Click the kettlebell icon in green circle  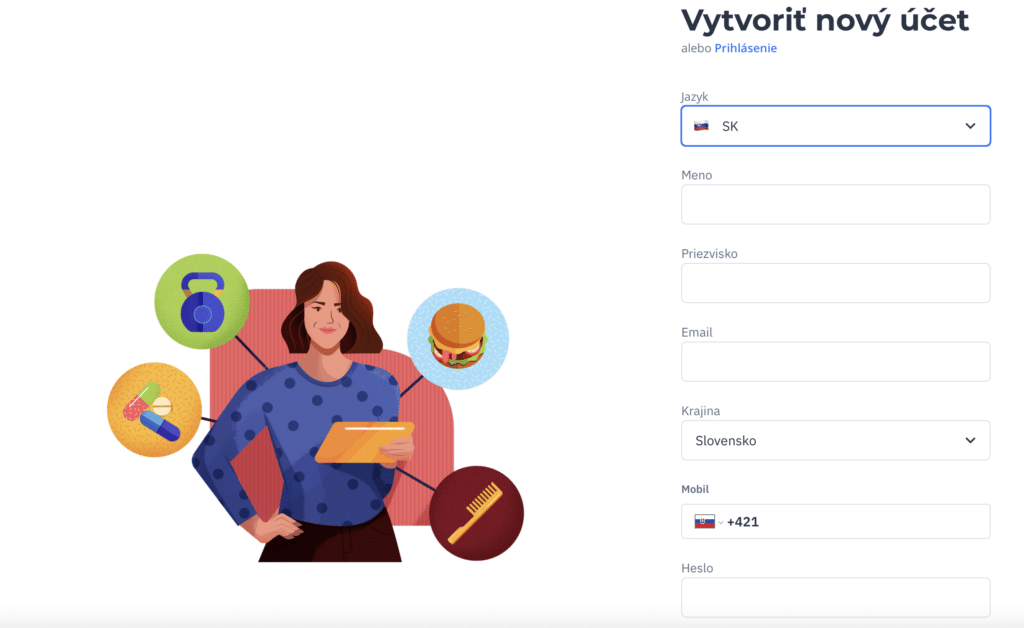coord(202,302)
